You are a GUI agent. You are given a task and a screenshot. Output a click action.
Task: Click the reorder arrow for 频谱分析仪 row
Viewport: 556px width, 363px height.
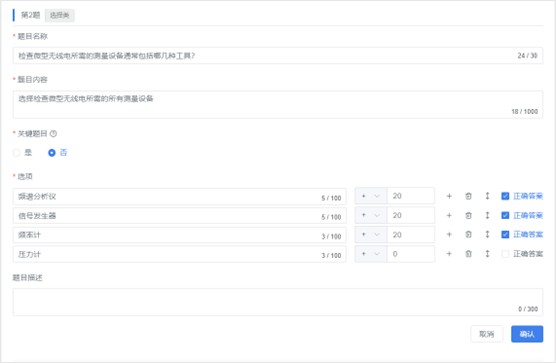pyautogui.click(x=487, y=196)
